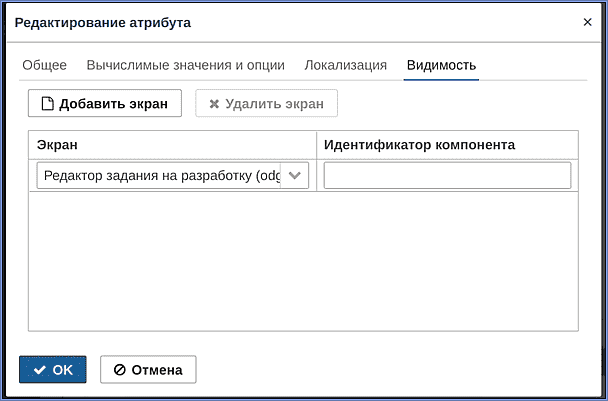Viewport: 608px width, 401px height.
Task: Switch to the Общее tab
Action: [44, 65]
